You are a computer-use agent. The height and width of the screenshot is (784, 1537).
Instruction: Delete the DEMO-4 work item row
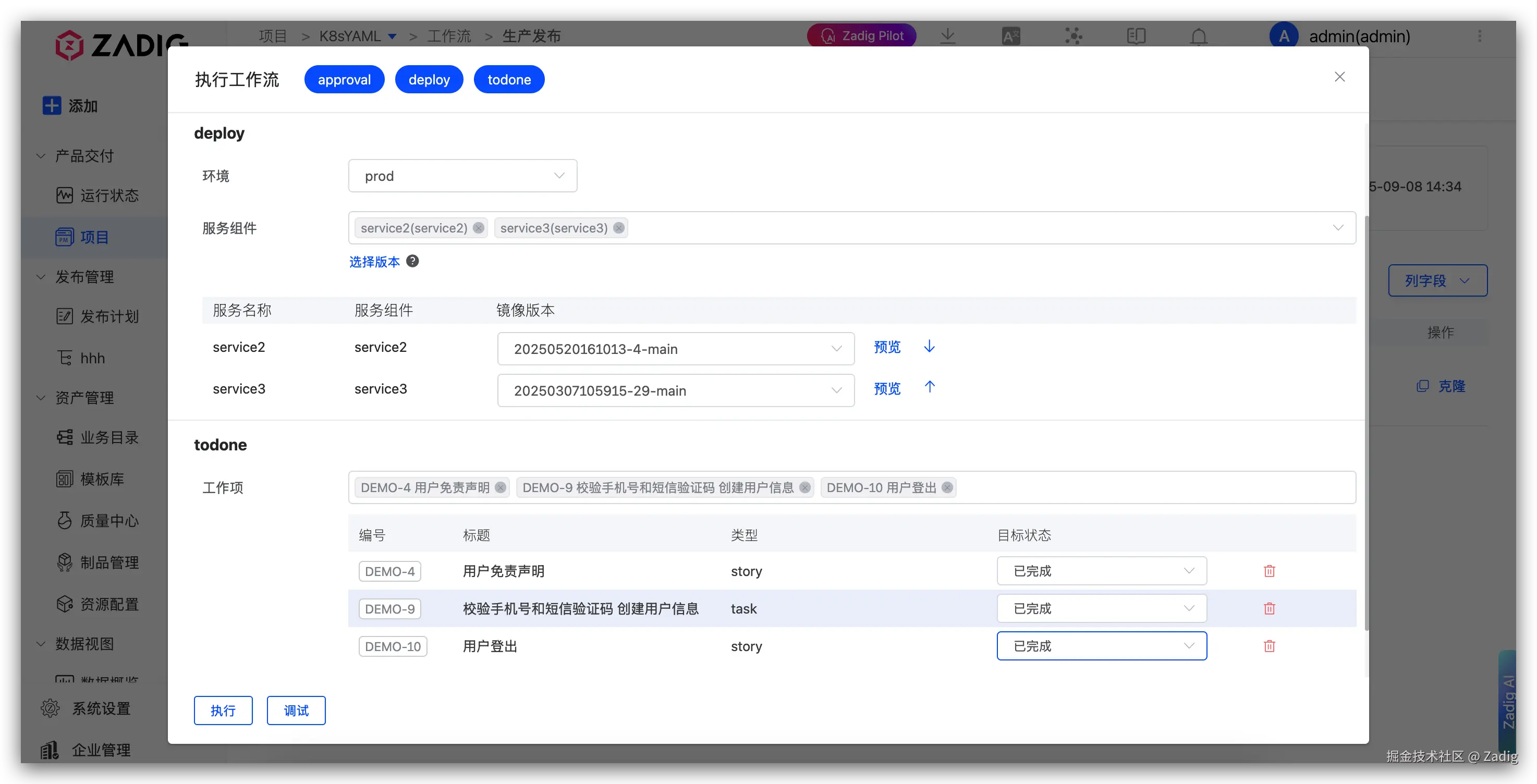click(x=1269, y=571)
